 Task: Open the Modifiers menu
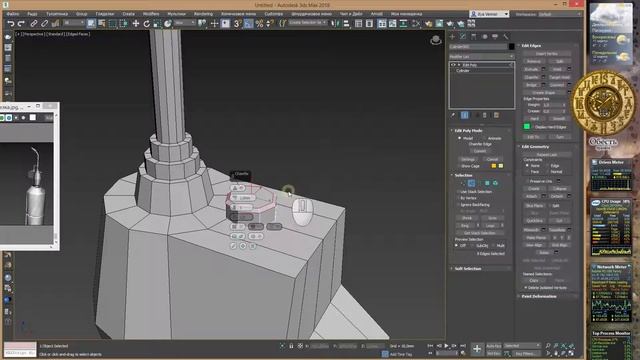tap(151, 14)
